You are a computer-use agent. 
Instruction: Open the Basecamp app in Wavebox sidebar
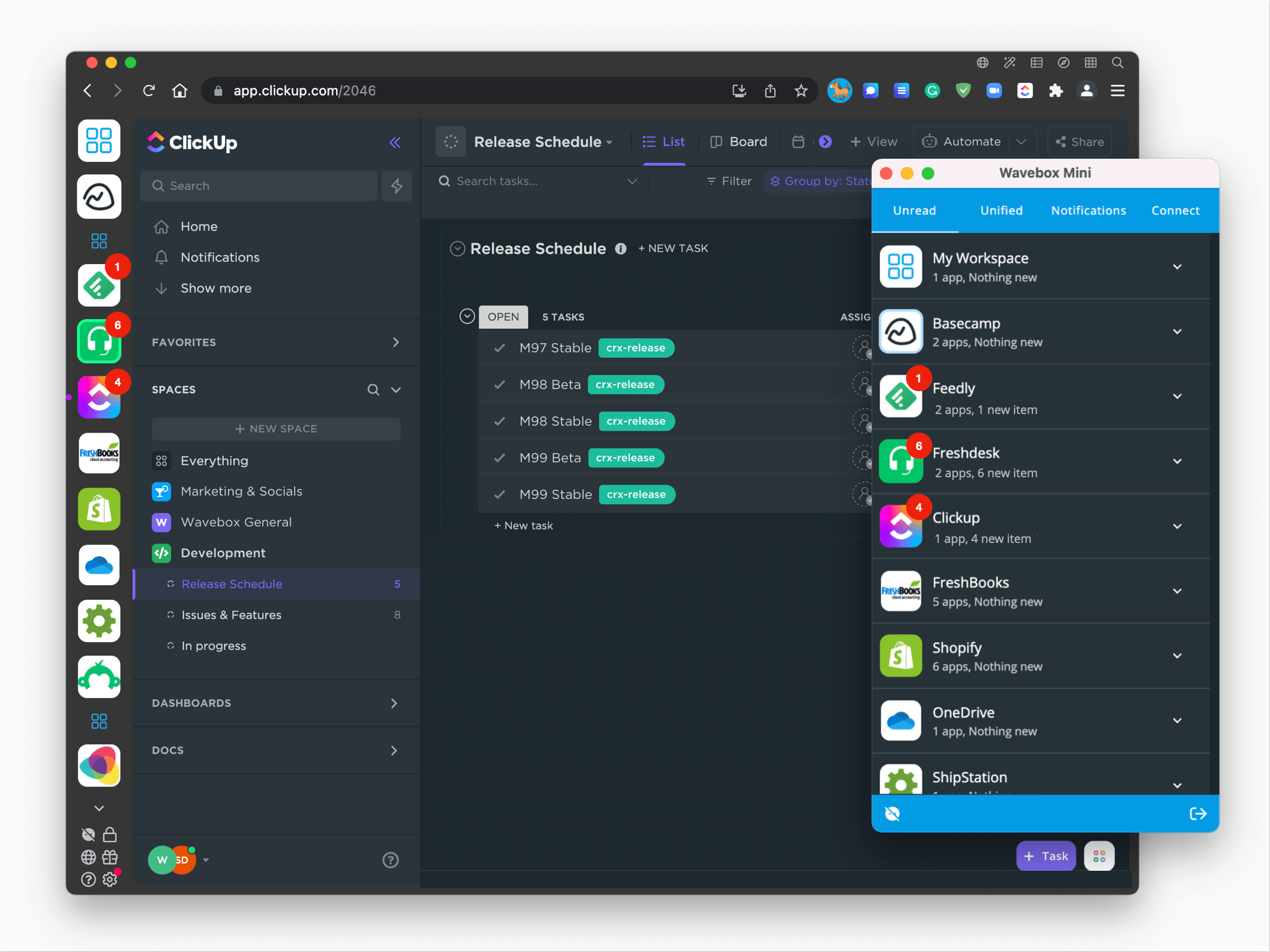pos(99,197)
